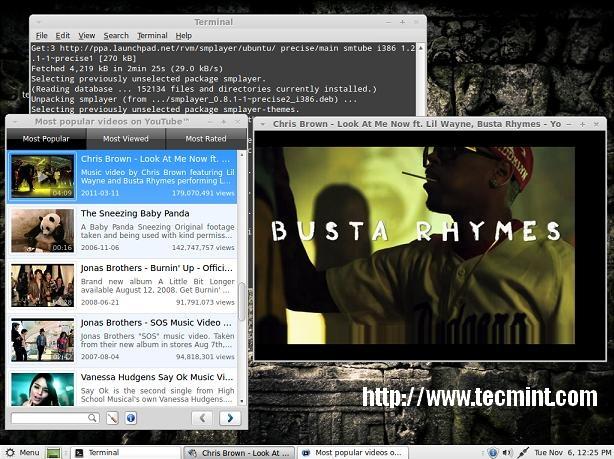Click 'Unpacking smplayer' line in Terminal

pos(194,99)
